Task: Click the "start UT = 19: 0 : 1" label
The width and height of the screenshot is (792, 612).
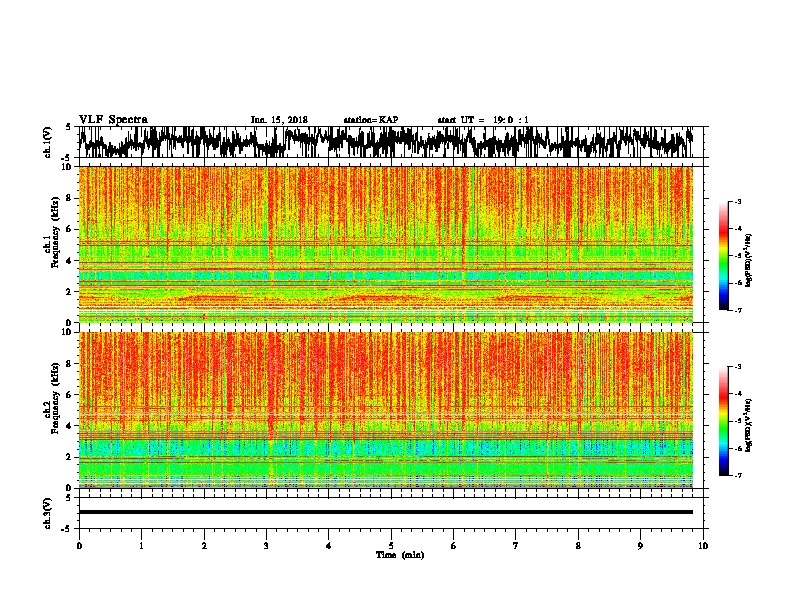Action: [483, 120]
